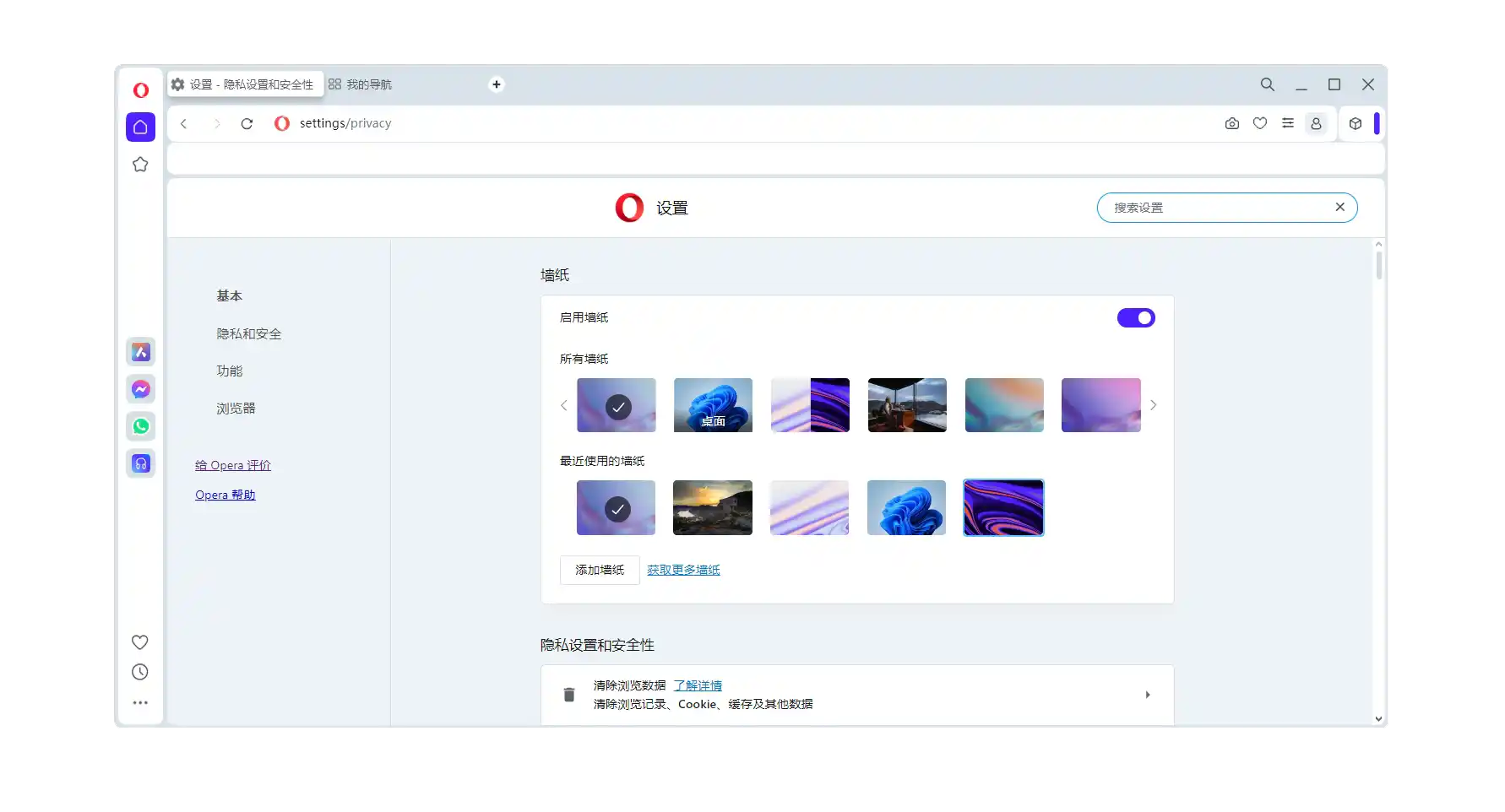Viewport: 1505px width, 812px height.
Task: Open the home start page sidebar icon
Action: point(141,127)
